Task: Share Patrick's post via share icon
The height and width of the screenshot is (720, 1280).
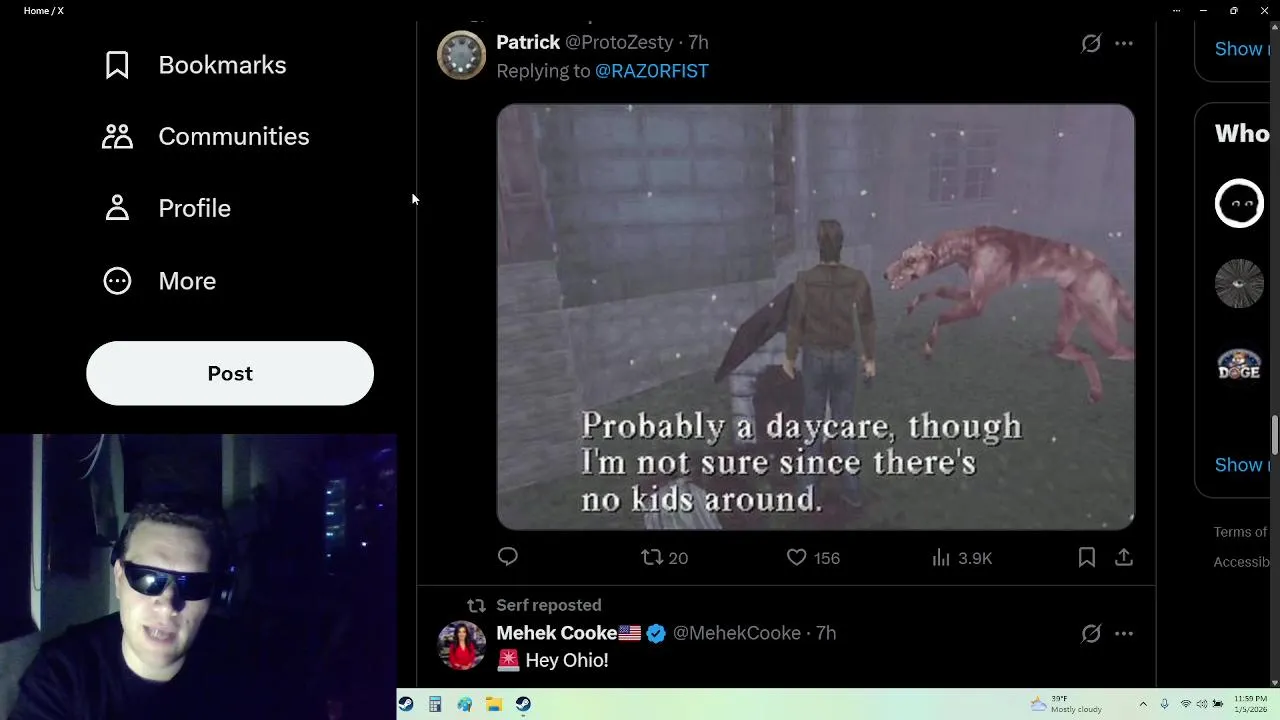Action: [1124, 557]
